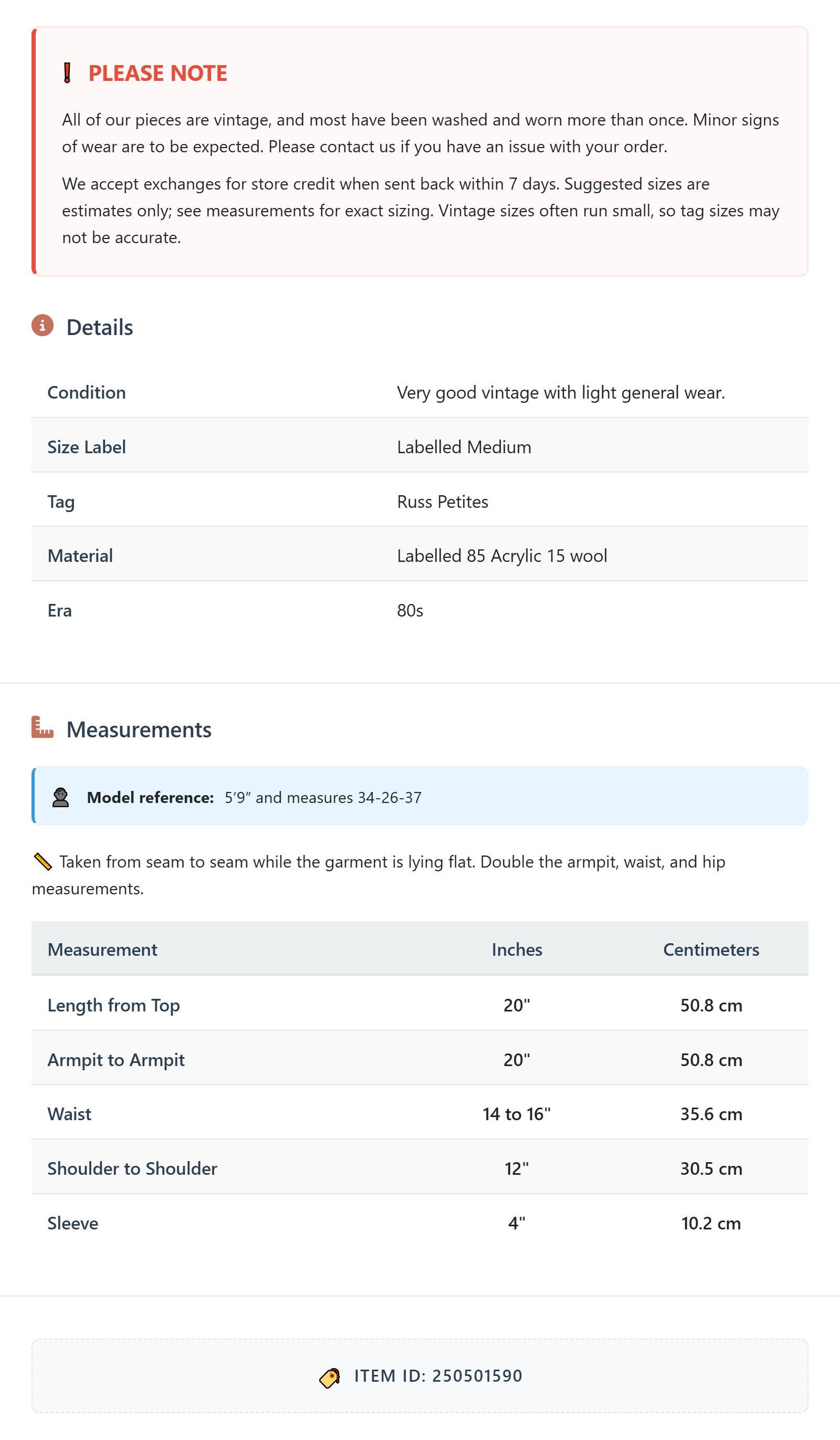
Task: Select the Measurements section heading
Action: point(139,729)
